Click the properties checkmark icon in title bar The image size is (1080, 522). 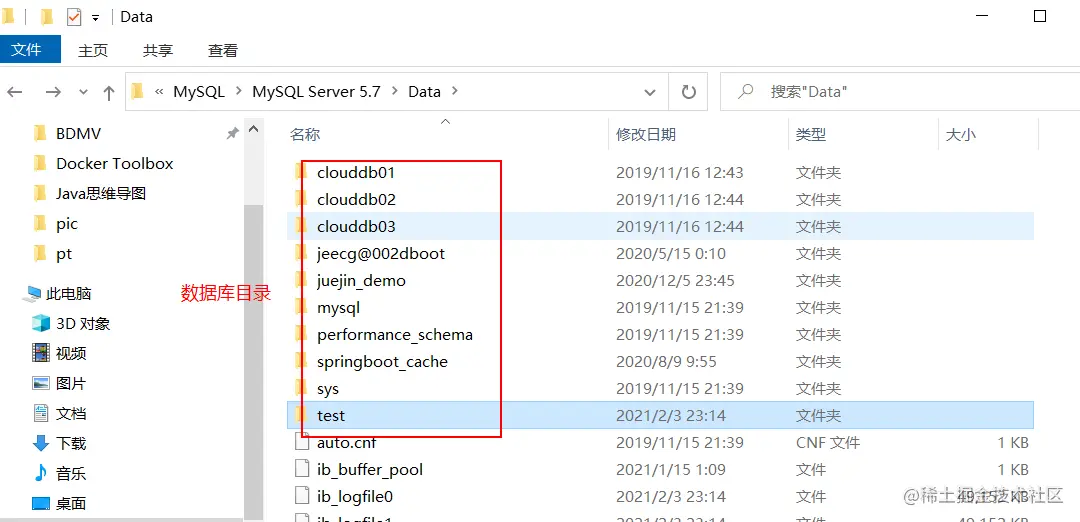tap(74, 17)
